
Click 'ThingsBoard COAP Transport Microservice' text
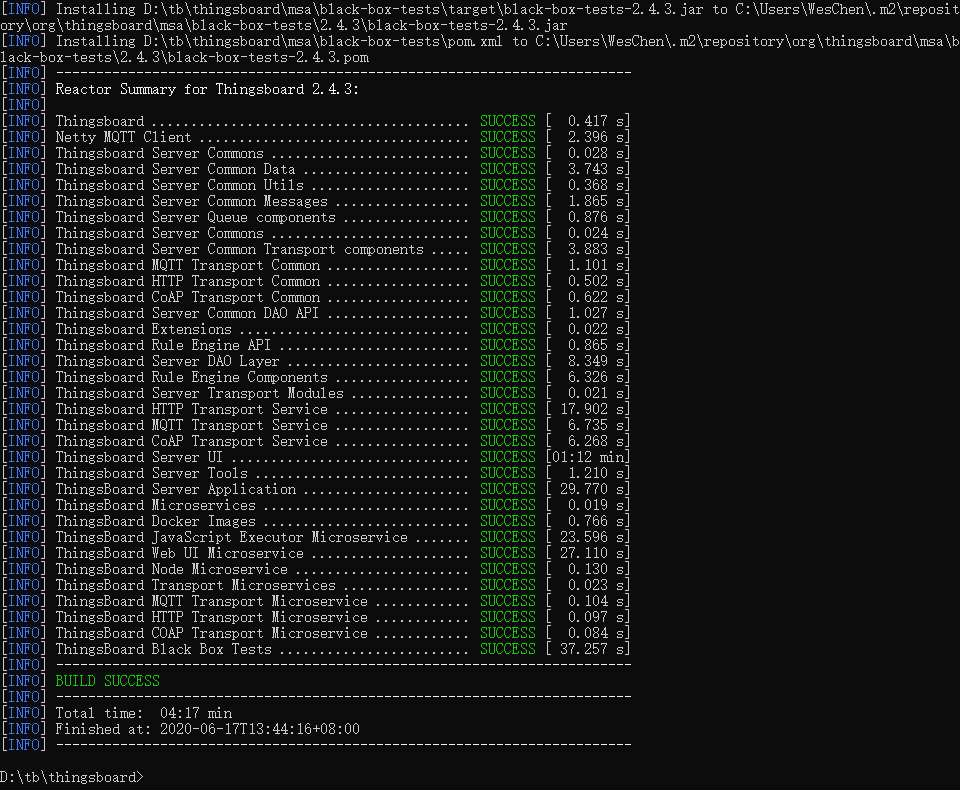click(212, 633)
